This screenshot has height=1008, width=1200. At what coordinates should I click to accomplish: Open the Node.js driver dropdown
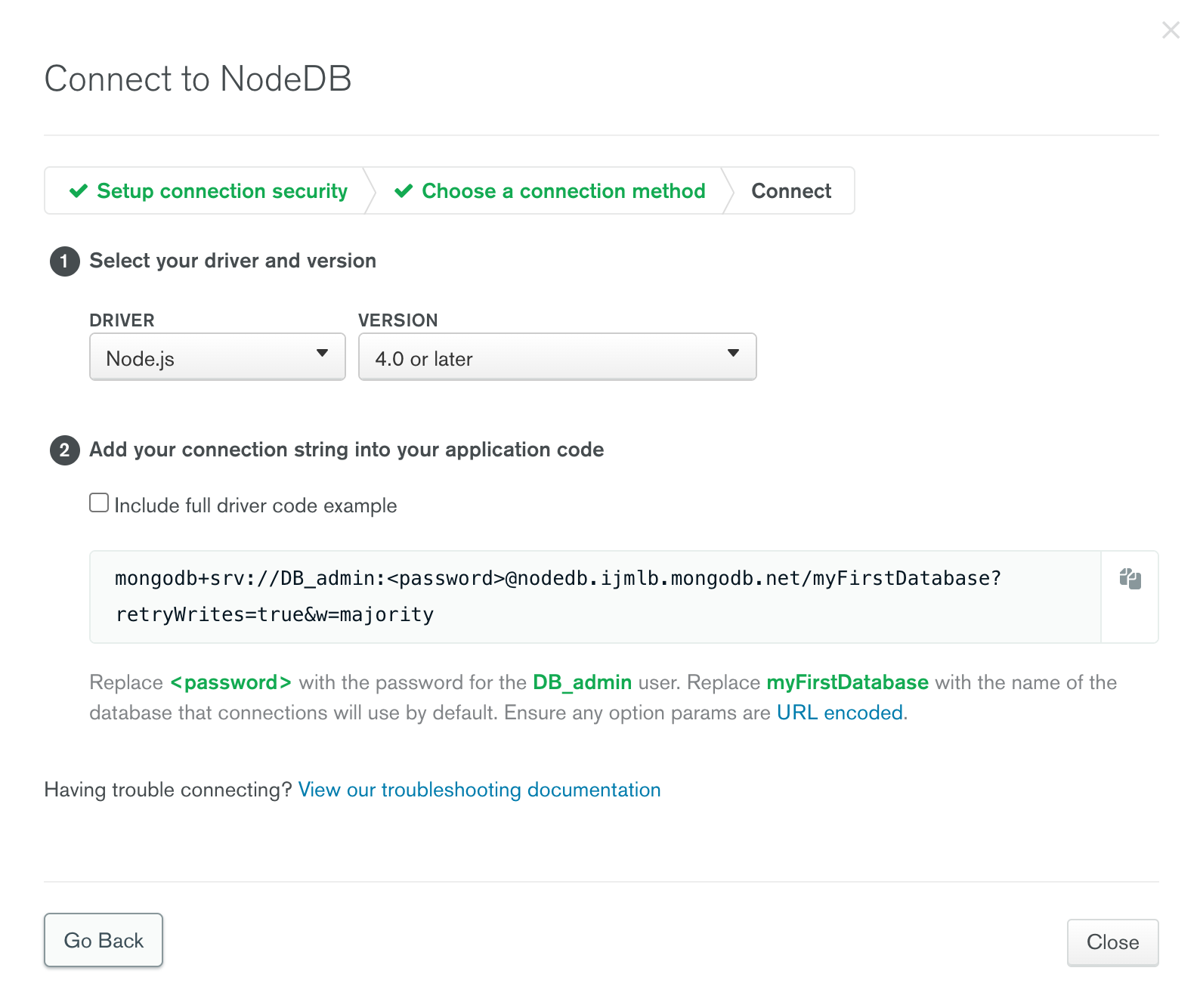(218, 357)
